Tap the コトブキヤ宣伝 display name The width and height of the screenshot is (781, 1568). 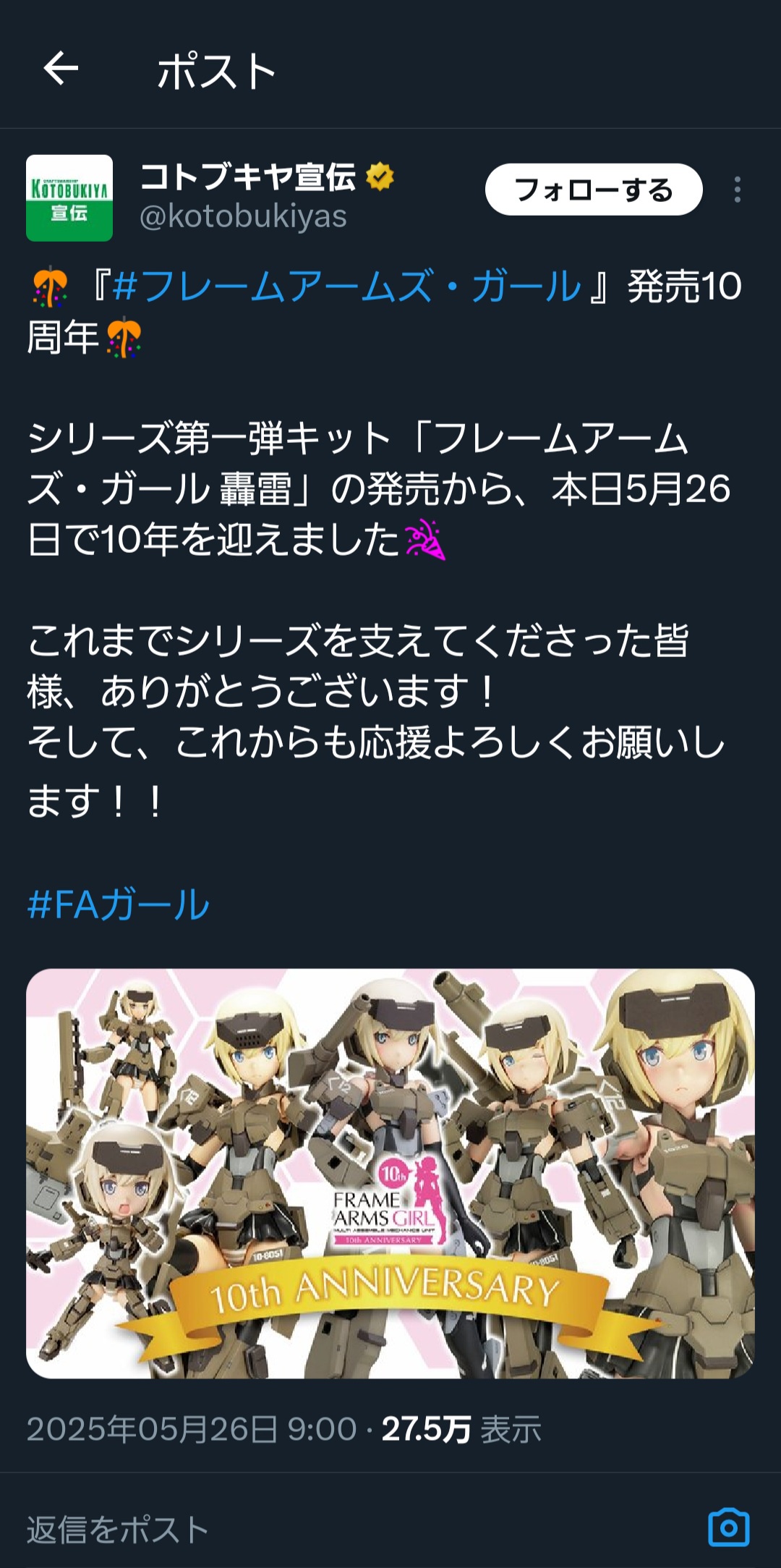[247, 177]
